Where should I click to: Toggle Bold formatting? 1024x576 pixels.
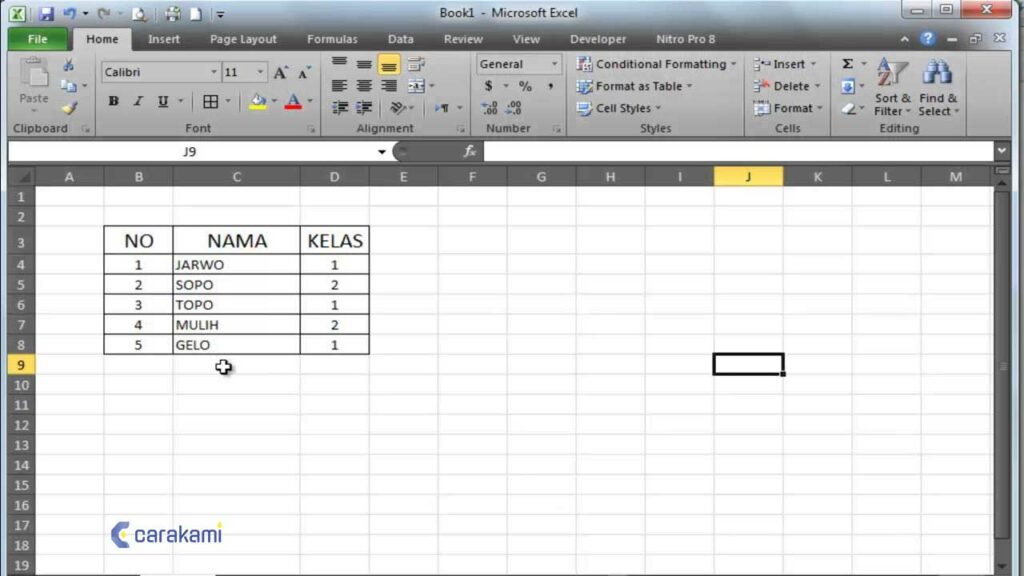(x=114, y=101)
